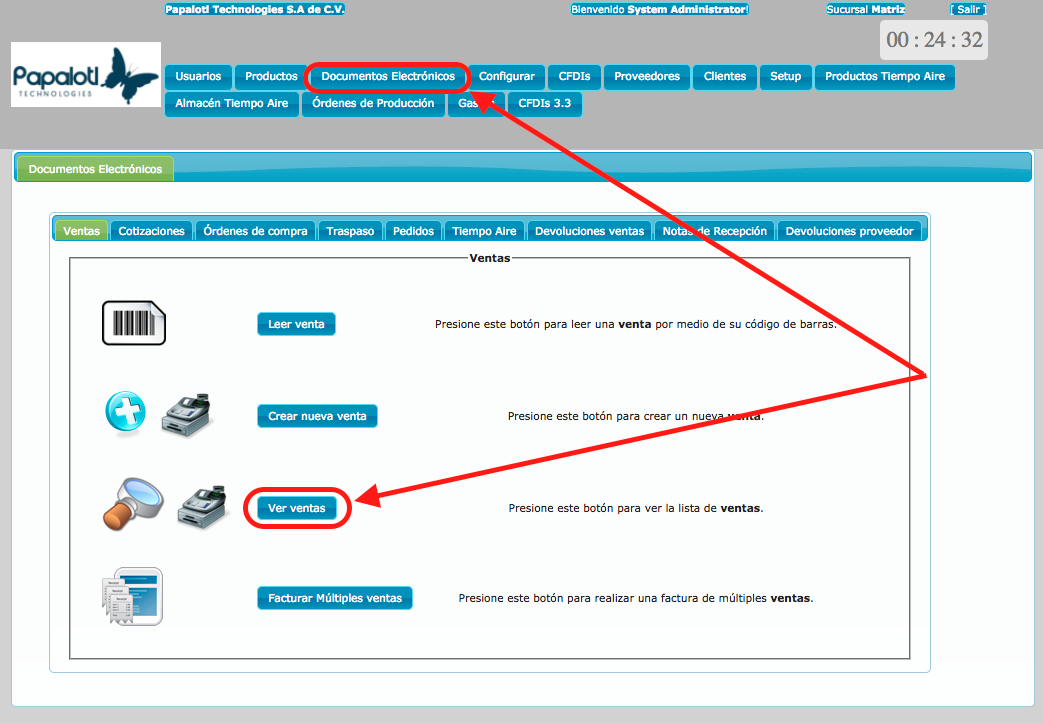Image resolution: width=1043 pixels, height=723 pixels.
Task: Open the Ver ventas list
Action: [297, 508]
